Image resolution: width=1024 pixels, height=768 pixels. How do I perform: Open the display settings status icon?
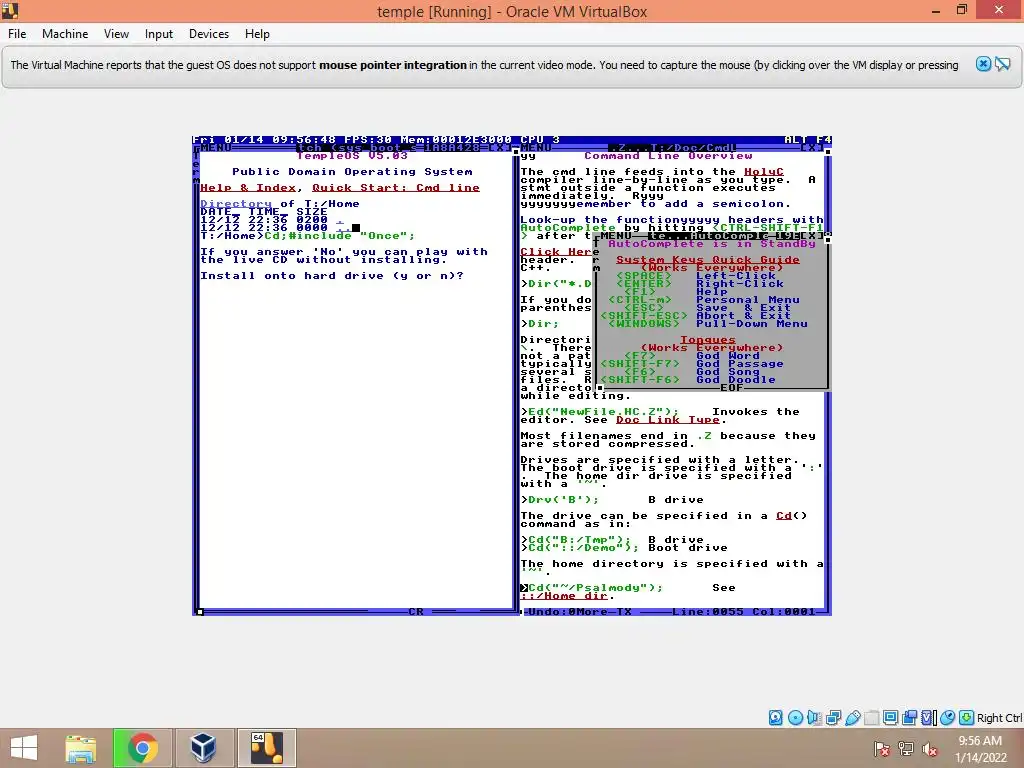890,718
